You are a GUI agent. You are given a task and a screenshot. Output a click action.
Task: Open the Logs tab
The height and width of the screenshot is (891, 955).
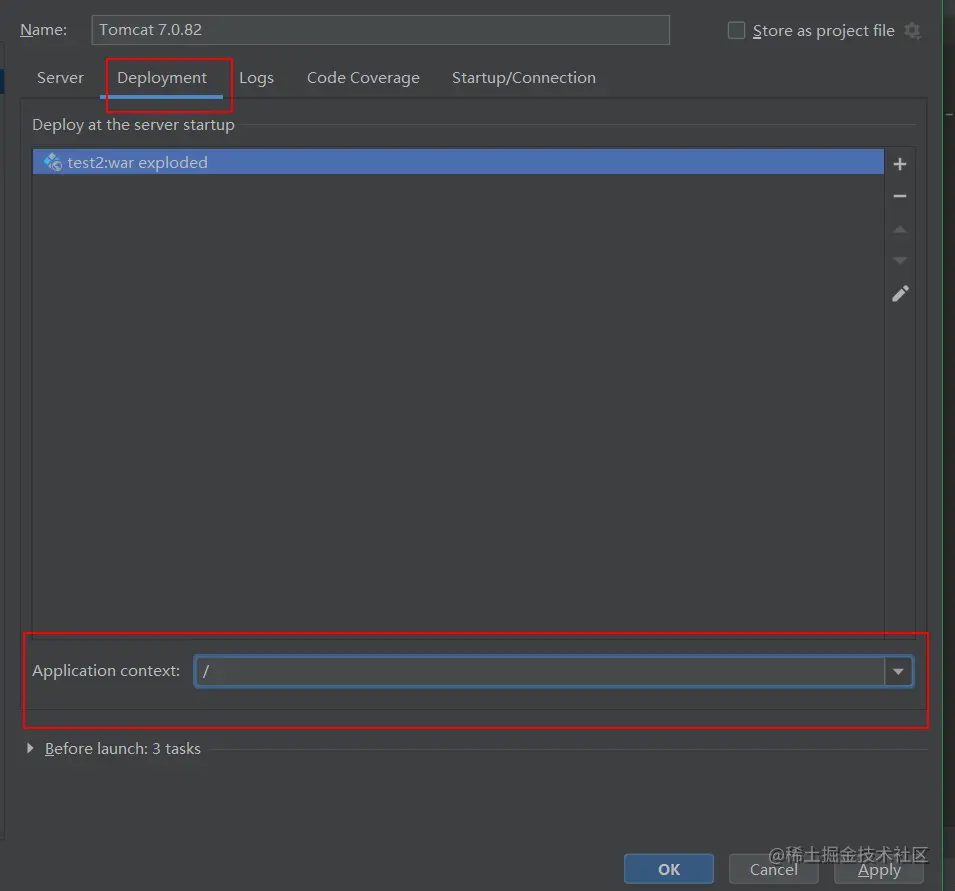click(256, 78)
